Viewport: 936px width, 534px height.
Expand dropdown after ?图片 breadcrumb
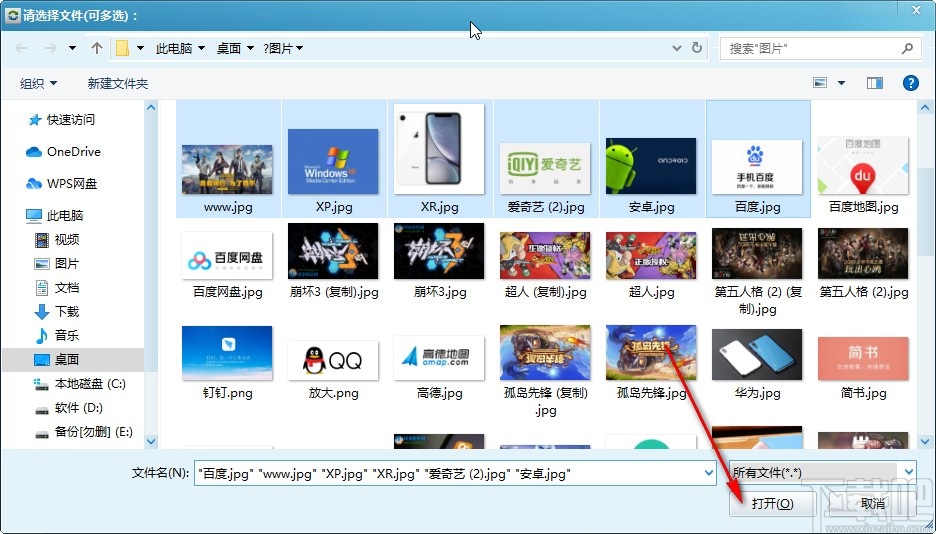(299, 48)
